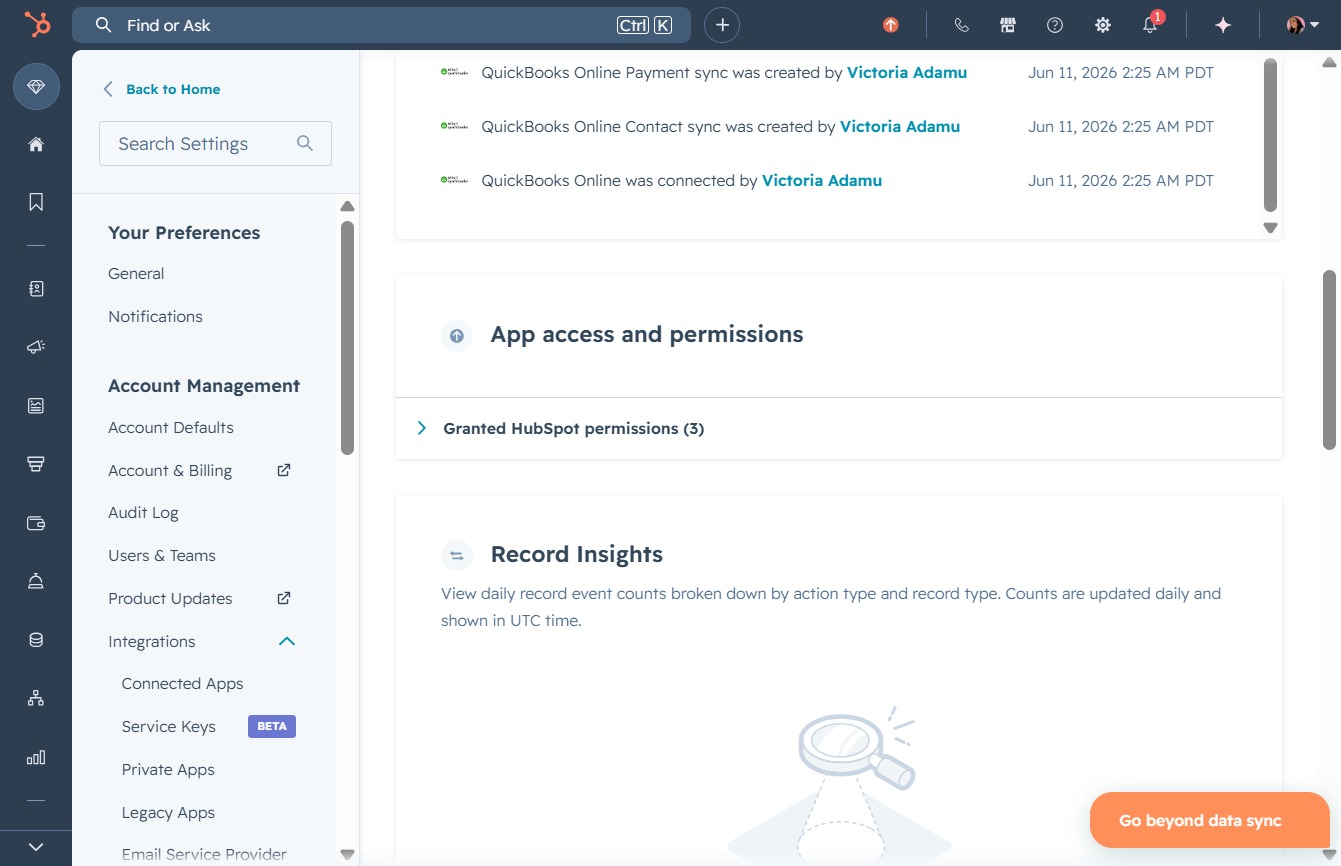Image resolution: width=1341 pixels, height=866 pixels.
Task: Open the calling phone icon
Action: coord(961,25)
